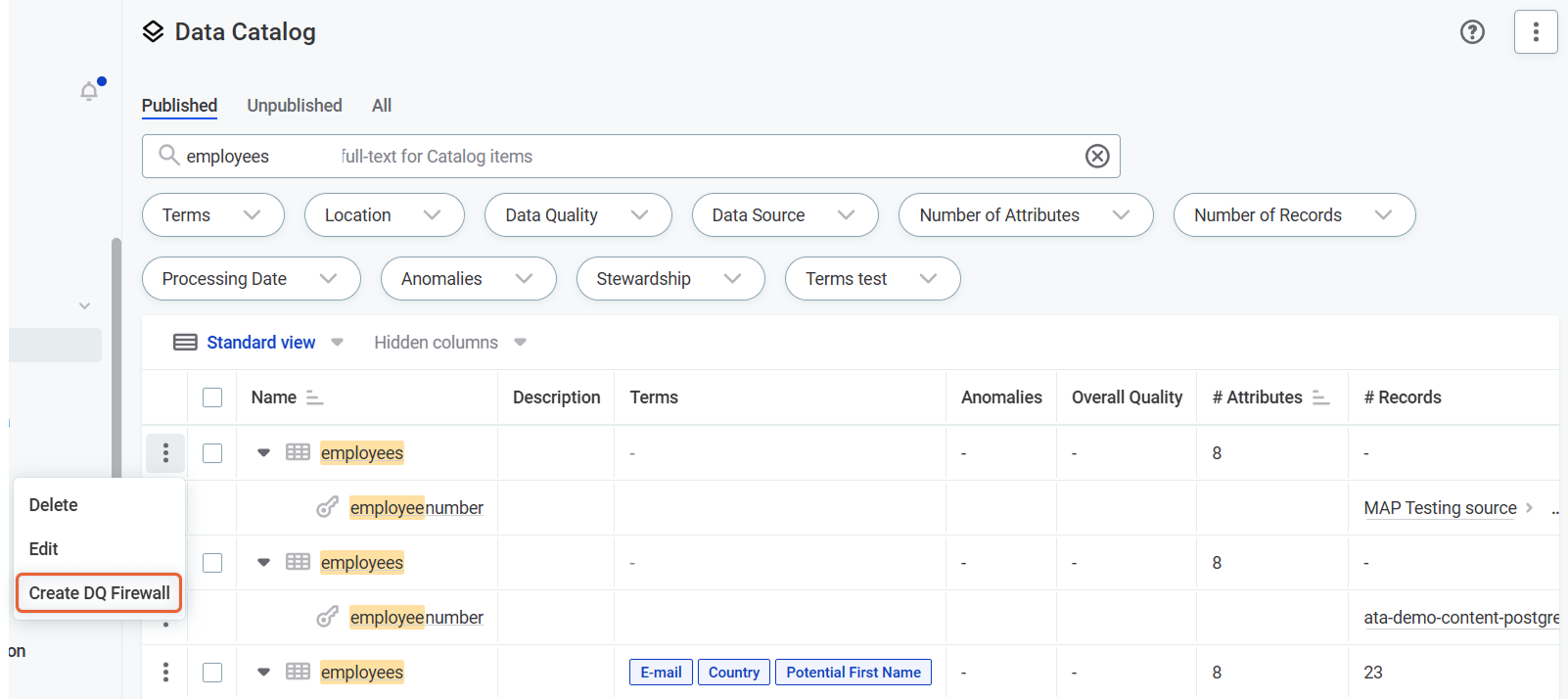1568x699 pixels.
Task: Open the Anomalies filter dropdown
Action: (469, 279)
